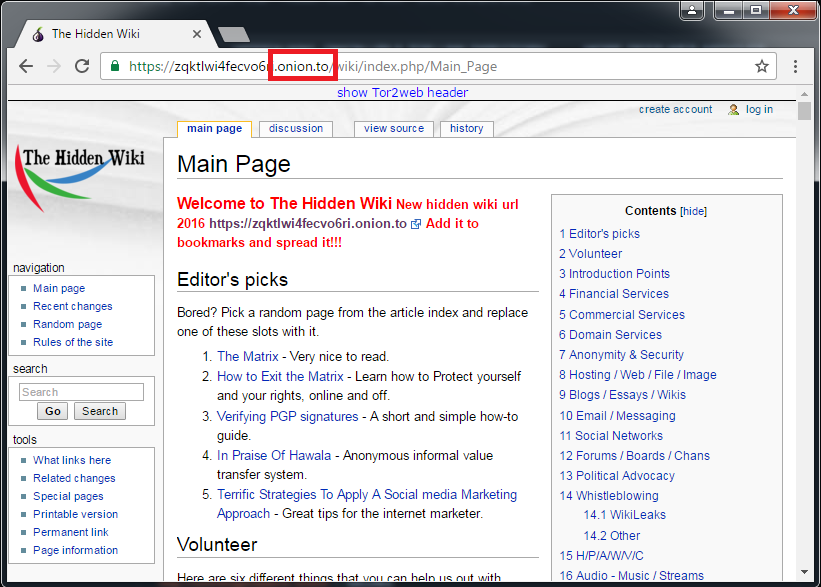Click the Hidden Wiki logo image
The height and width of the screenshot is (587, 821).
point(81,178)
